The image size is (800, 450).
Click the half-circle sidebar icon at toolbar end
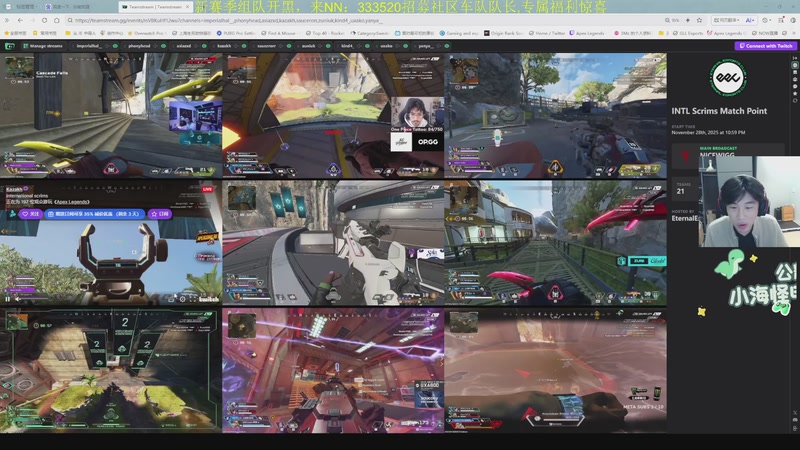coord(793,20)
